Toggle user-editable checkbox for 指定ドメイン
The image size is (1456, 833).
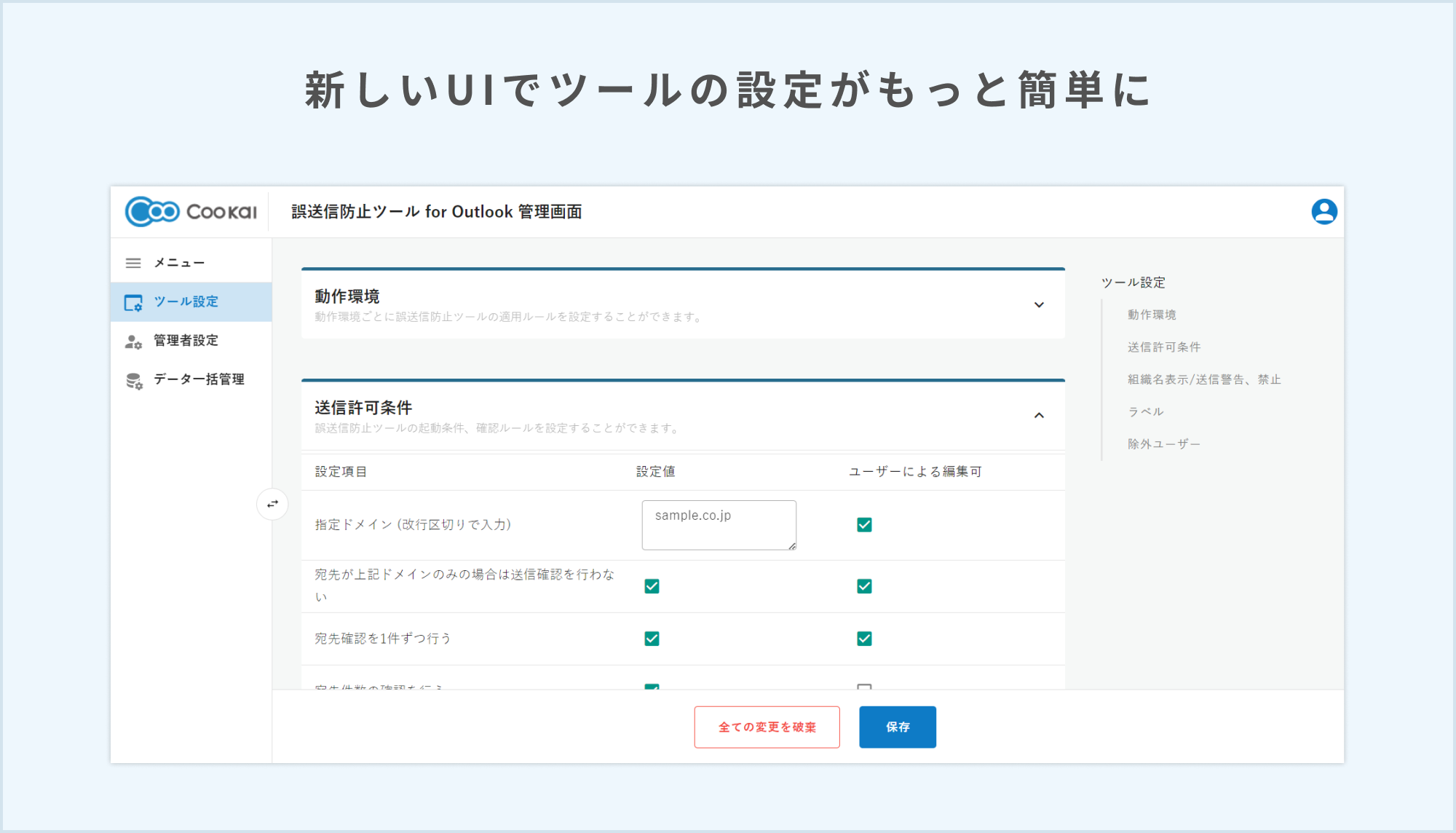point(864,525)
